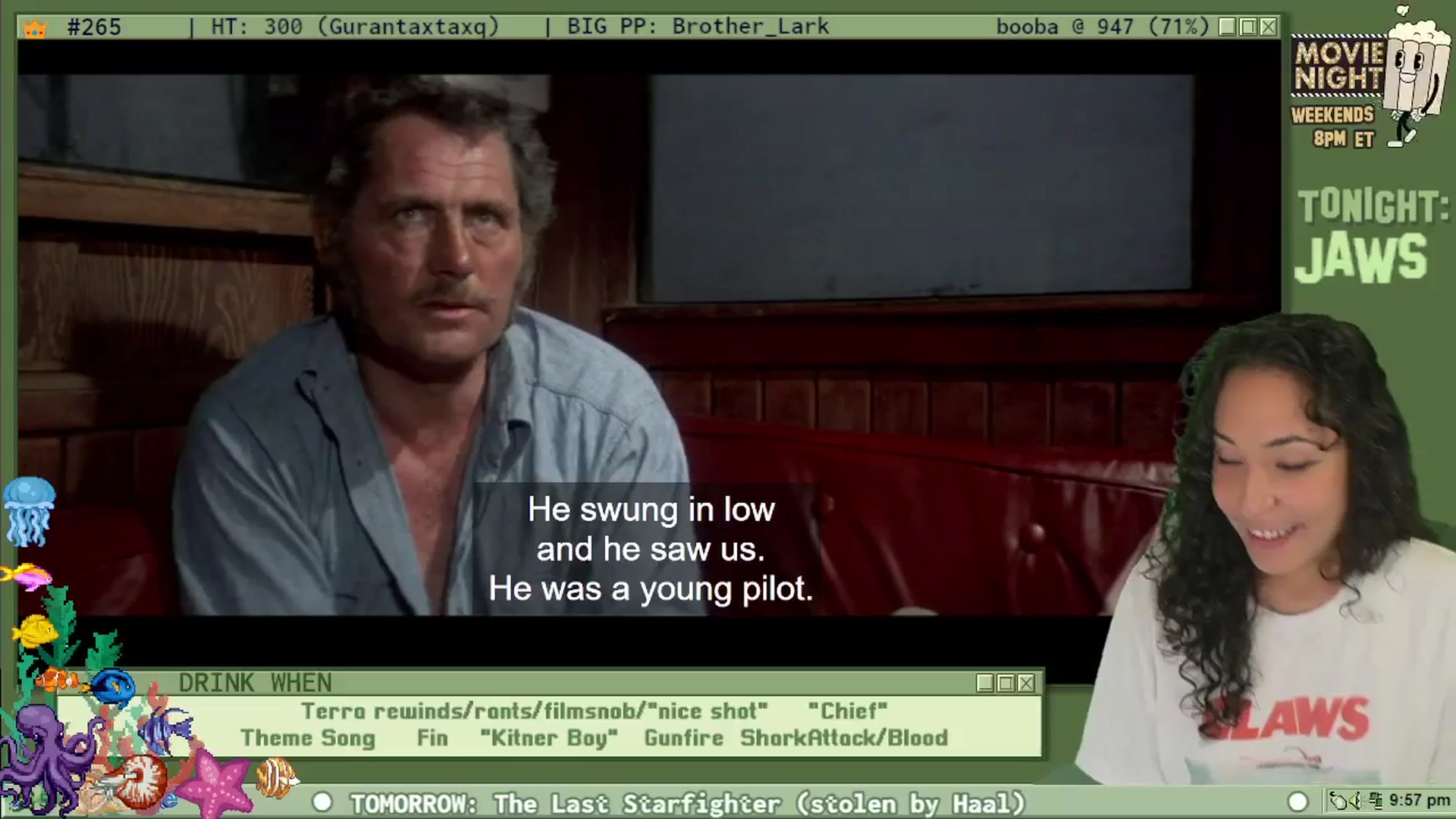This screenshot has height=819, width=1456.
Task: Click the "Chief" drink rule
Action: [x=847, y=711]
